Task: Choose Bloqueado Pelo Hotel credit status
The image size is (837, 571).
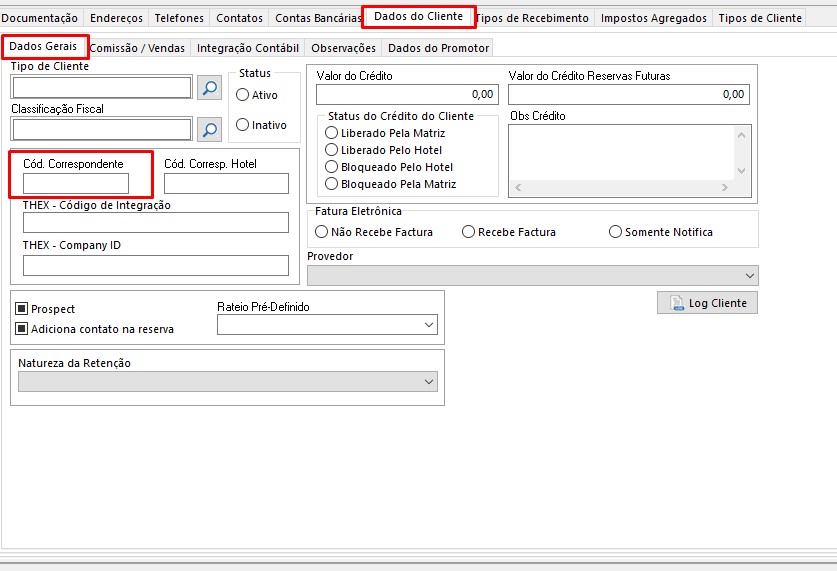Action: (x=331, y=167)
